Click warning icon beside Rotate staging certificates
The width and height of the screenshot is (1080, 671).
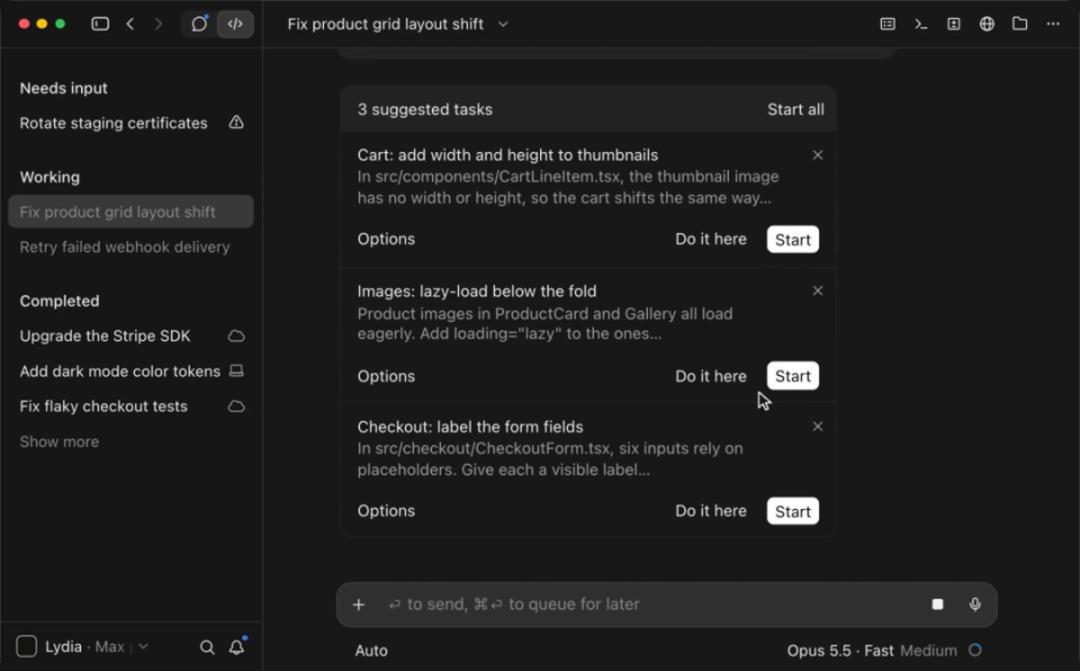(x=236, y=123)
